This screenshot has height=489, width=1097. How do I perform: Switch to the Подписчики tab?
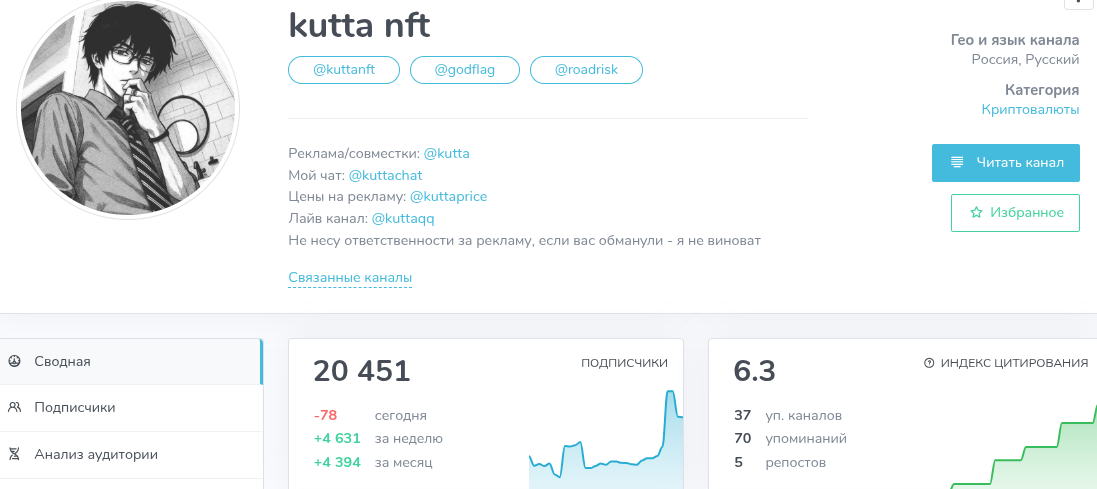(75, 407)
